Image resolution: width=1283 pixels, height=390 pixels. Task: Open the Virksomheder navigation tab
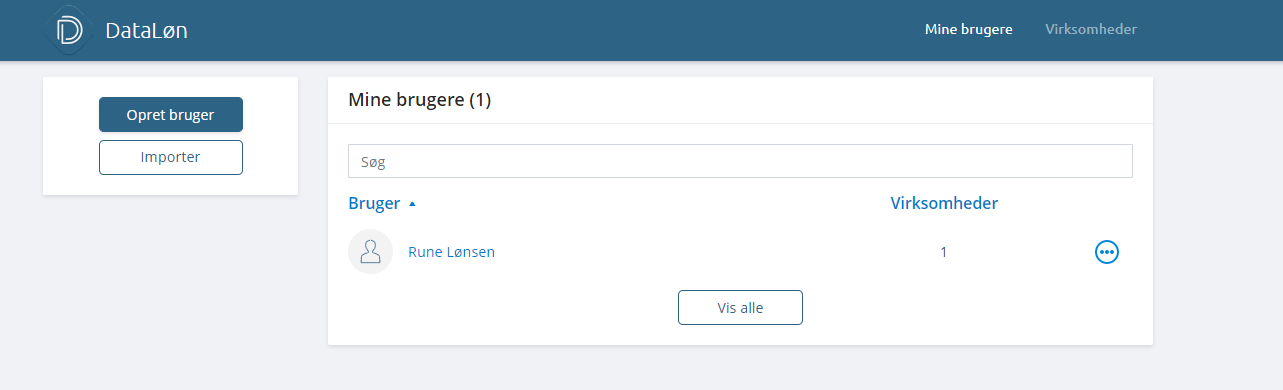point(1091,29)
